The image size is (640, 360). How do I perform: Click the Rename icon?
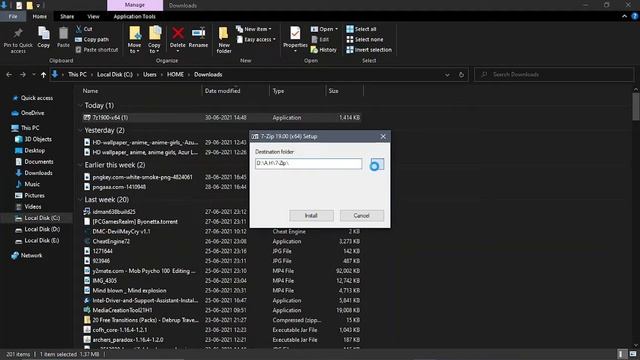[198, 33]
